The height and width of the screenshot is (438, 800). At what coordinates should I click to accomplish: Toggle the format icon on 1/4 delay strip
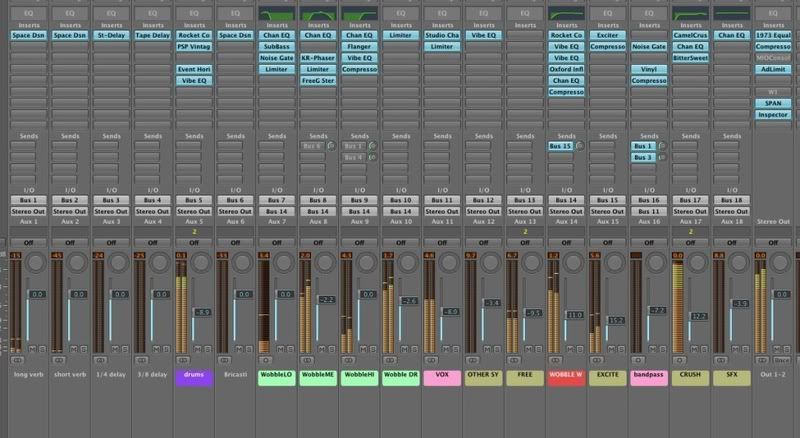coord(100,360)
